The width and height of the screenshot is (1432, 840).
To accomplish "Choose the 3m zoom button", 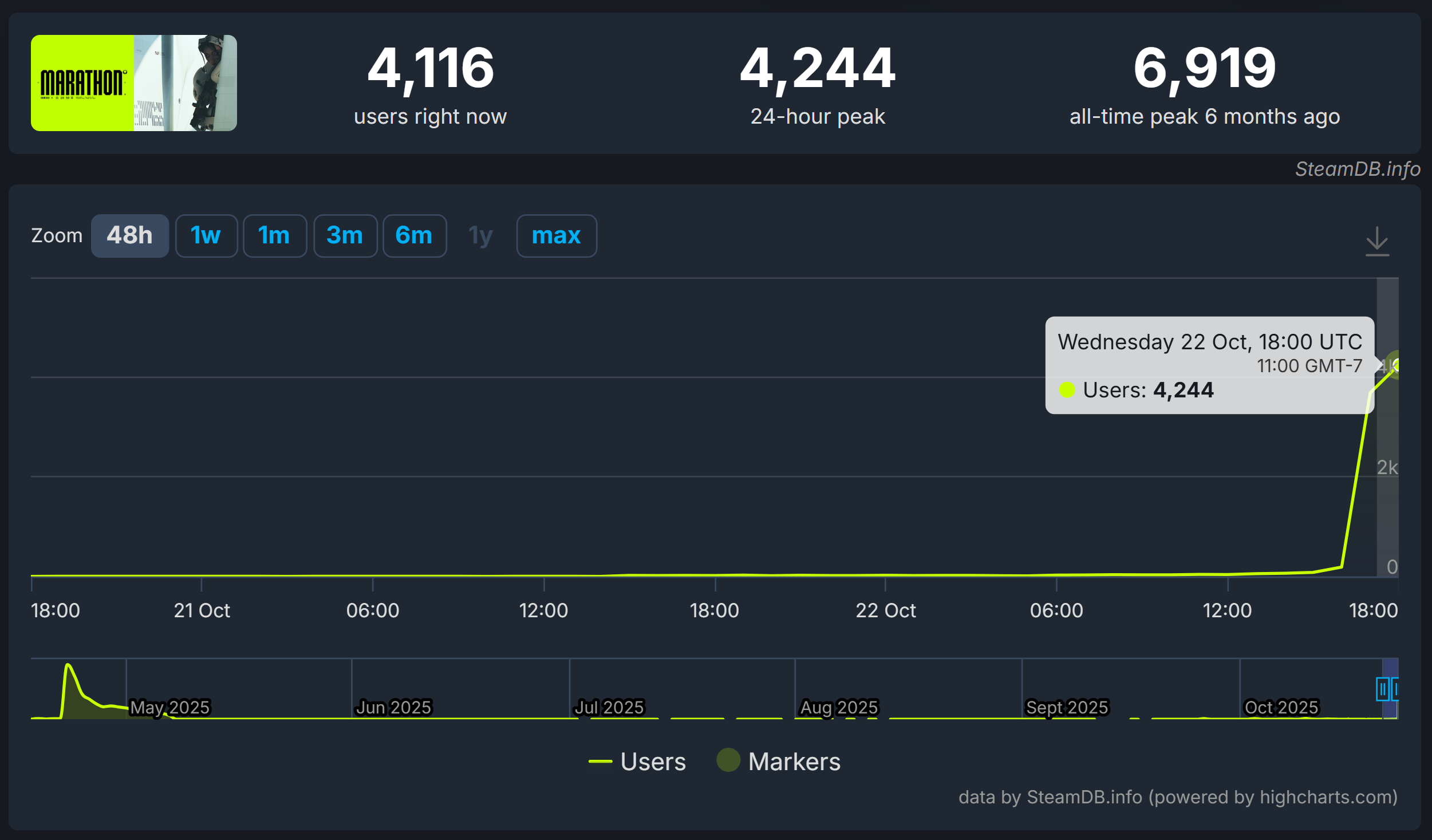I will click(345, 236).
